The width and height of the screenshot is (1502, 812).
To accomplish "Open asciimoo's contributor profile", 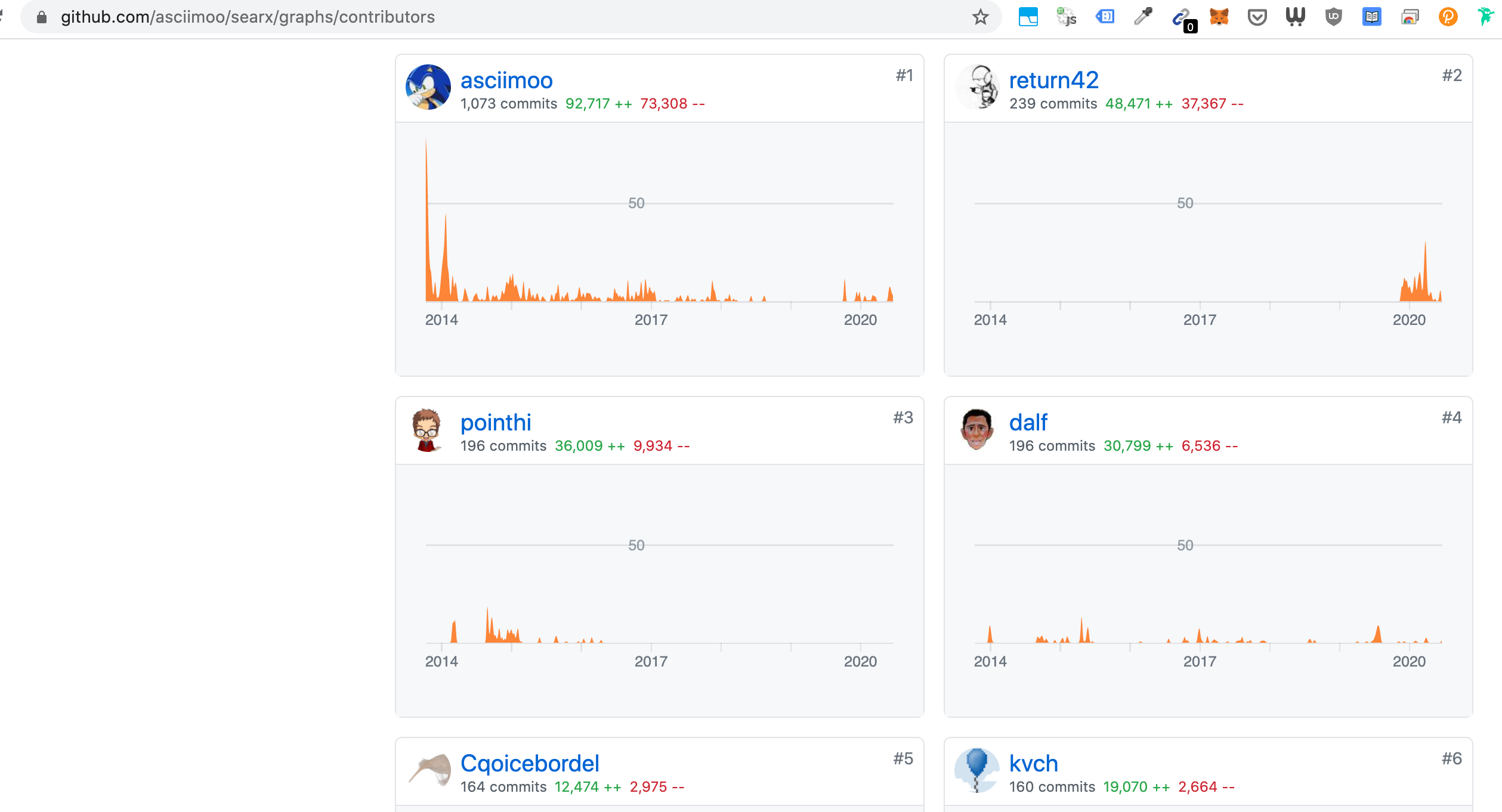I will pyautogui.click(x=506, y=79).
